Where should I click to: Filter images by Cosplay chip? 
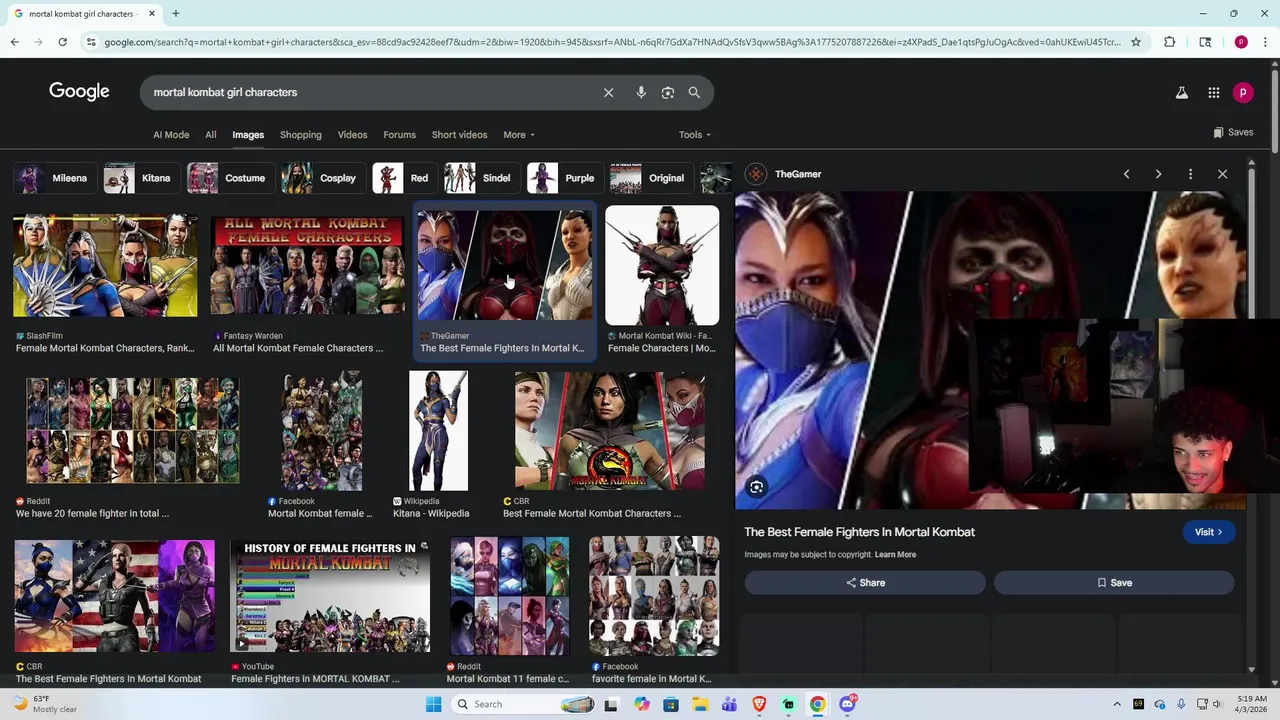(323, 178)
